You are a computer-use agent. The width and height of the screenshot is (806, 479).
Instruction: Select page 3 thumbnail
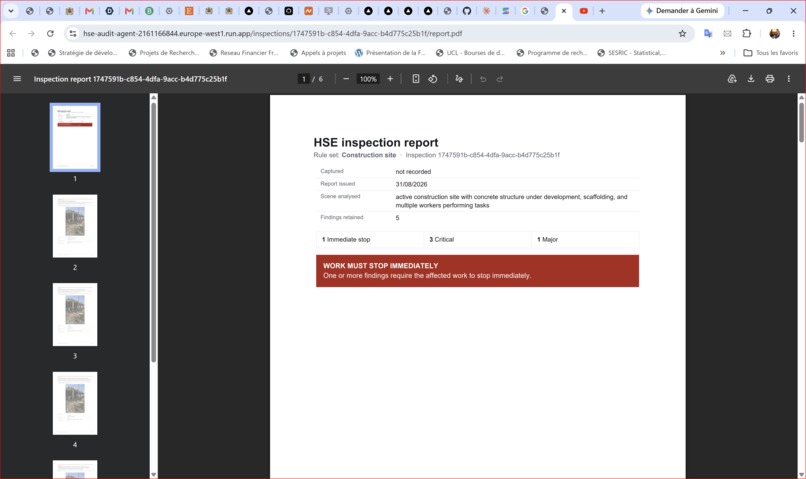click(75, 315)
